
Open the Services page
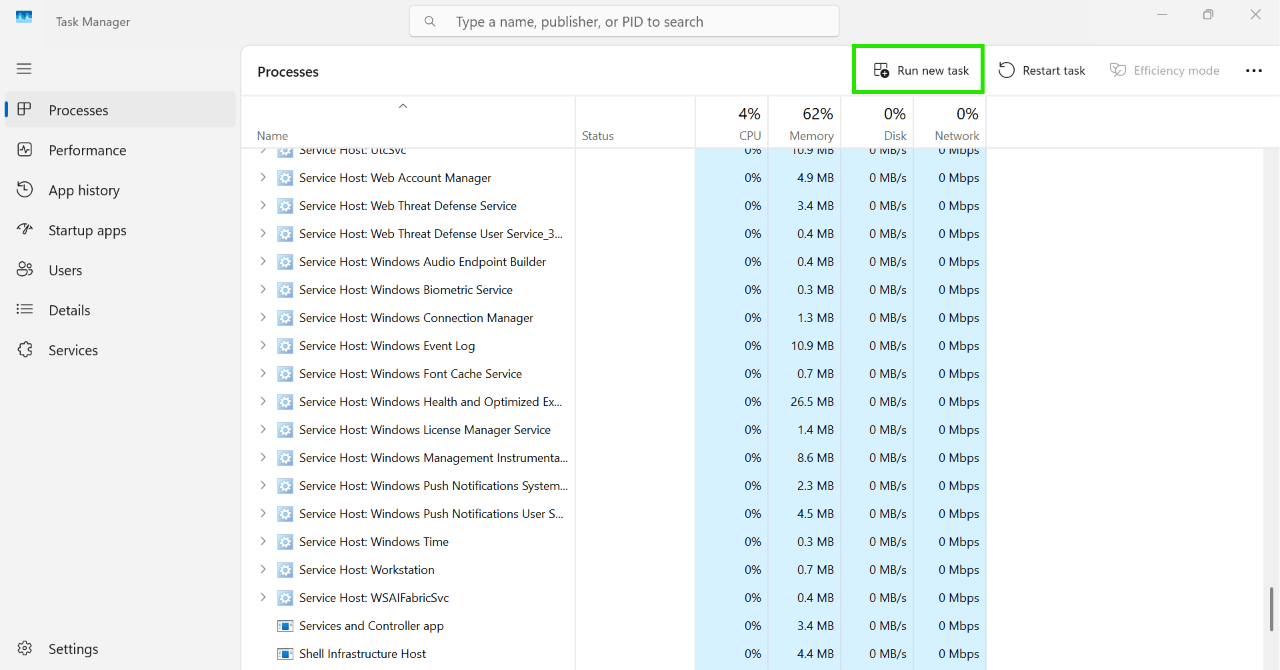[120, 350]
